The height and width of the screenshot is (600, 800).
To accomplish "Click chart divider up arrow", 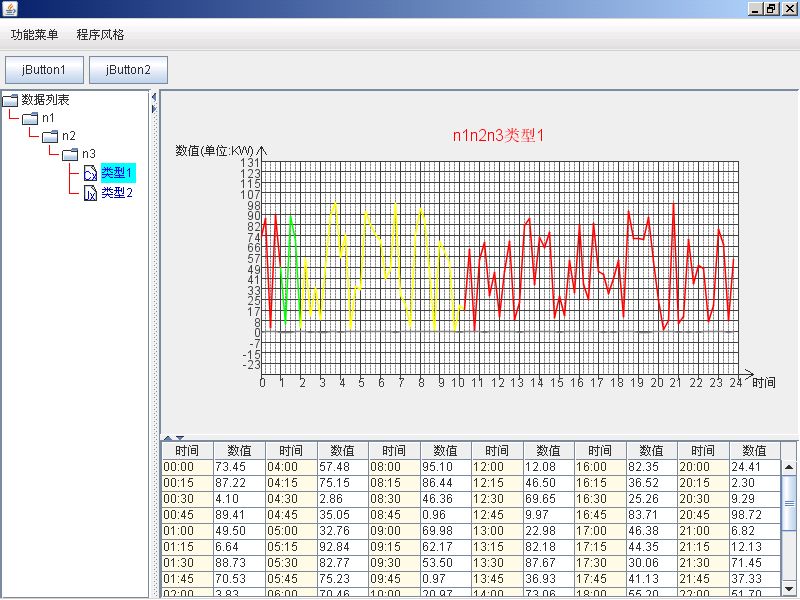I will (x=168, y=438).
